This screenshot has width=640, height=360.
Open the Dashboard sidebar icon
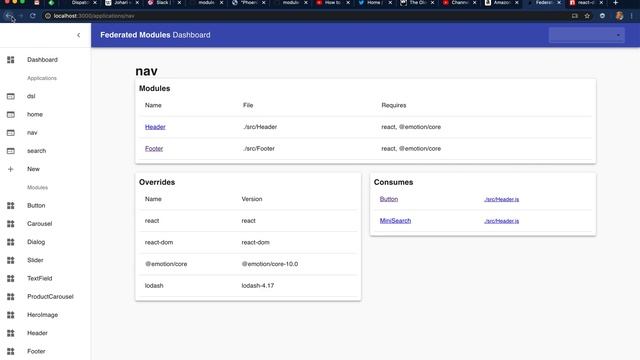[11, 60]
